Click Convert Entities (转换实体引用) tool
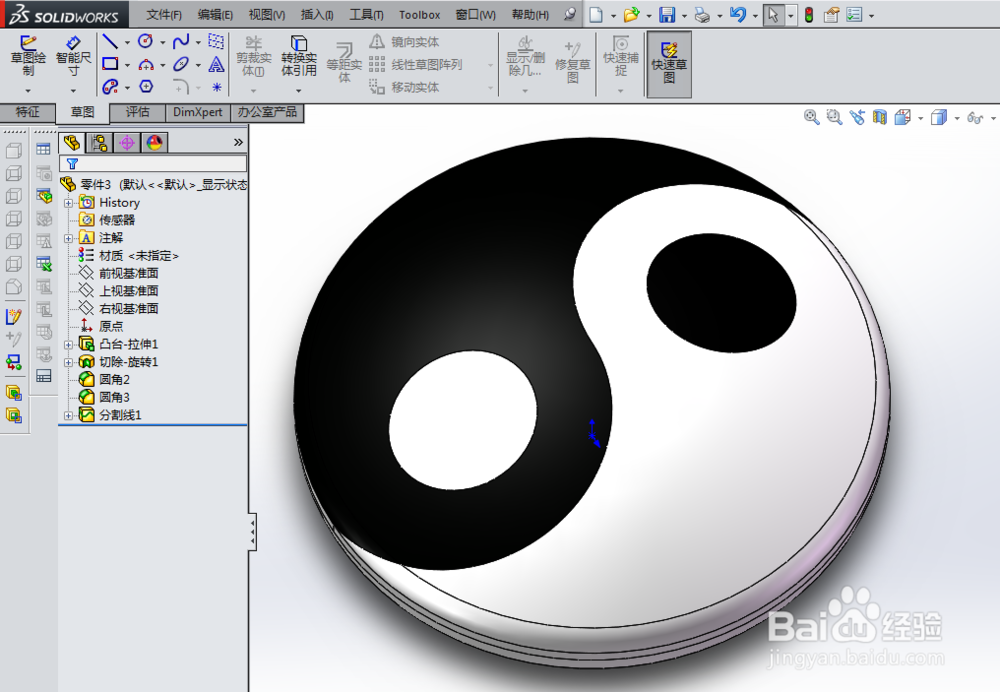The height and width of the screenshot is (692, 1000). tap(298, 56)
